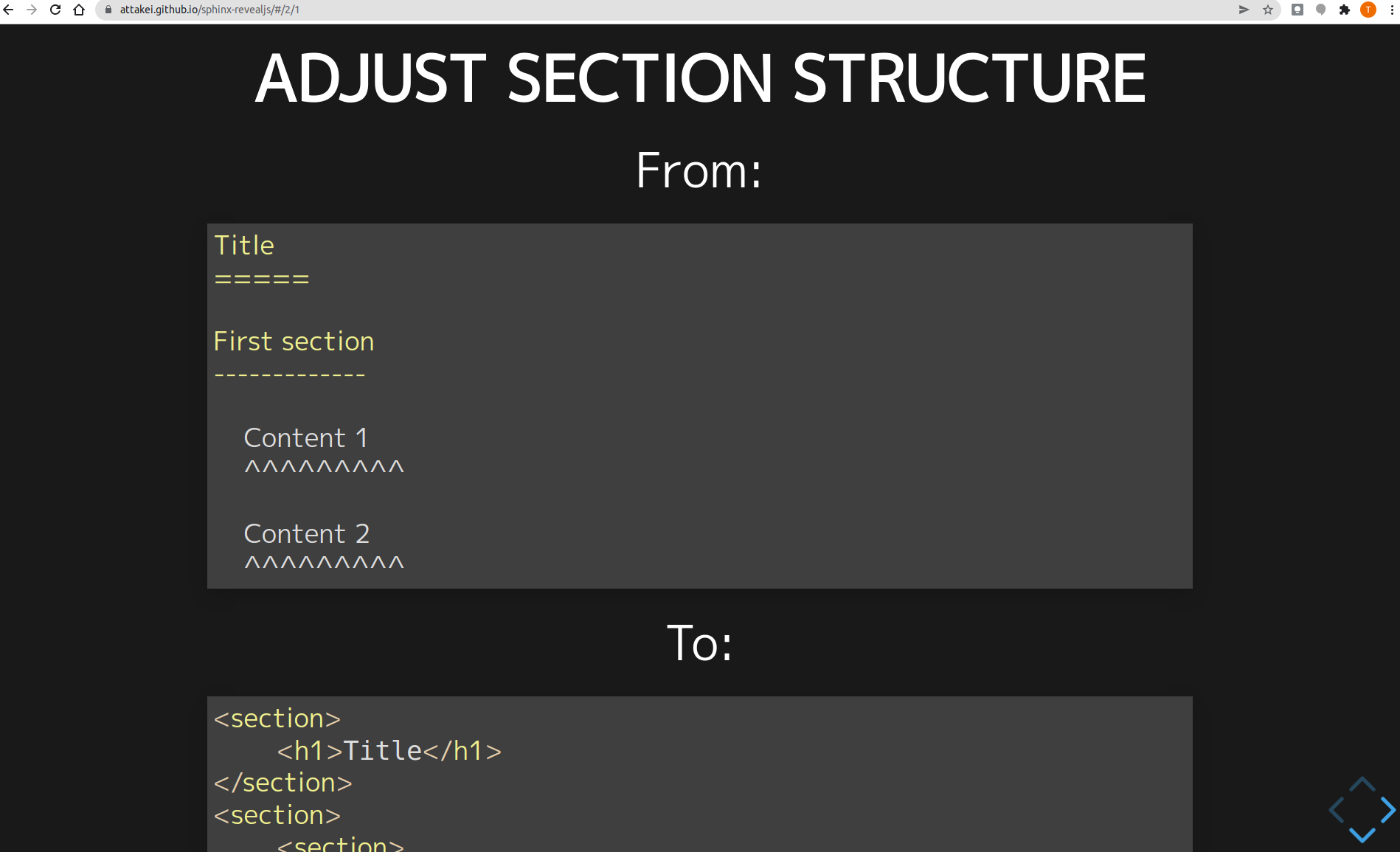Open the browser Extensions puzzle icon
The image size is (1400, 852).
coord(1345,10)
